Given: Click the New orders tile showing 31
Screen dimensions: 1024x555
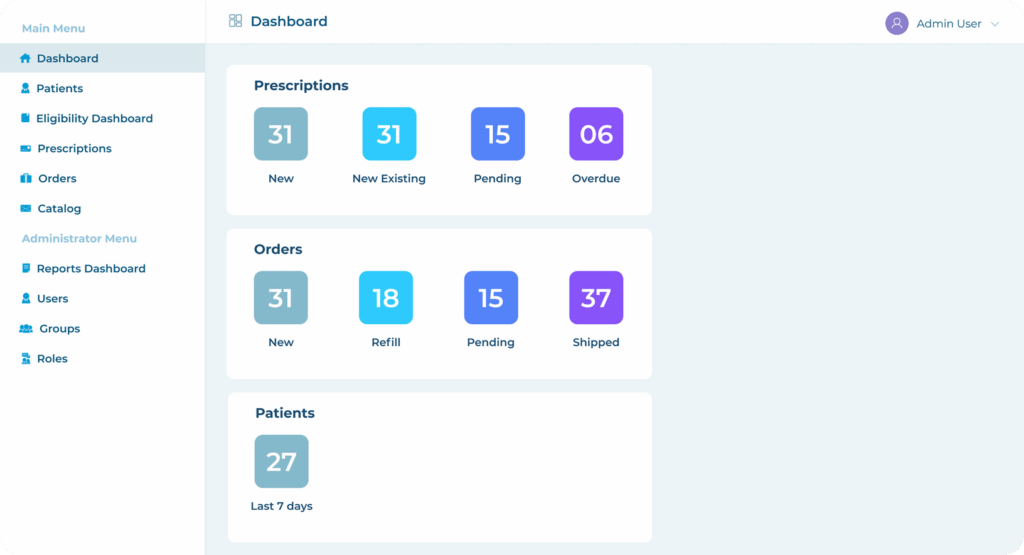Looking at the screenshot, I should (x=281, y=298).
